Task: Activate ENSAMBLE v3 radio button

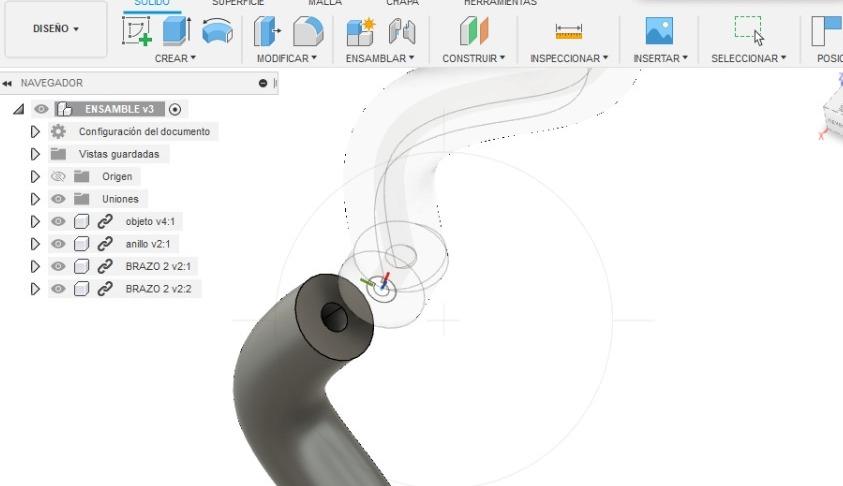Action: click(x=175, y=109)
